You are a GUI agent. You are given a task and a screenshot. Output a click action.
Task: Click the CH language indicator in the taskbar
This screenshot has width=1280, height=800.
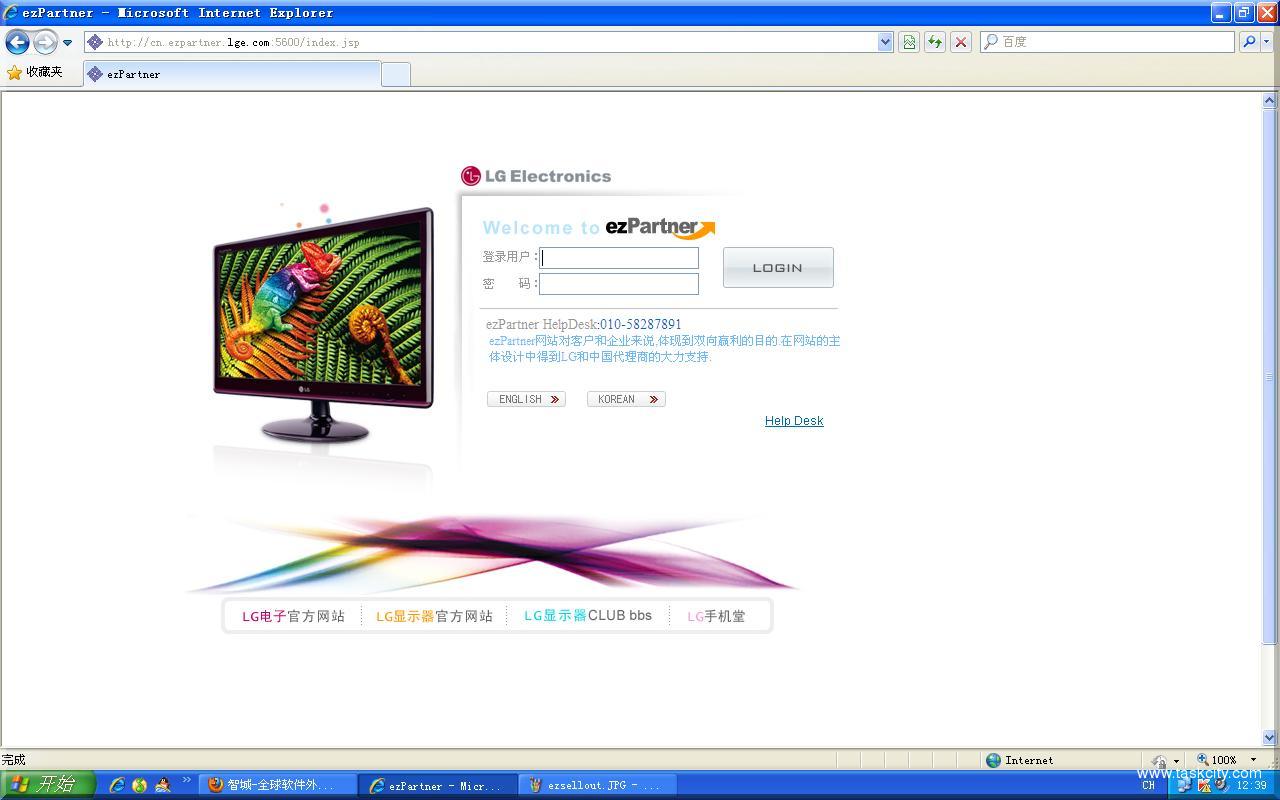1148,785
